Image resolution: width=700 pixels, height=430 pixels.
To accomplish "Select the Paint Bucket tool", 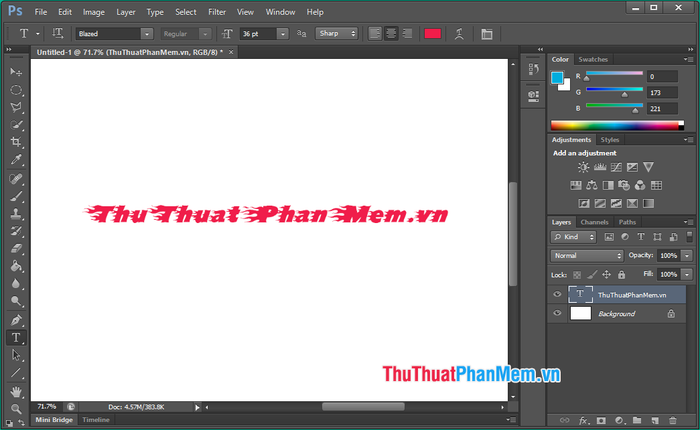I will (x=16, y=266).
